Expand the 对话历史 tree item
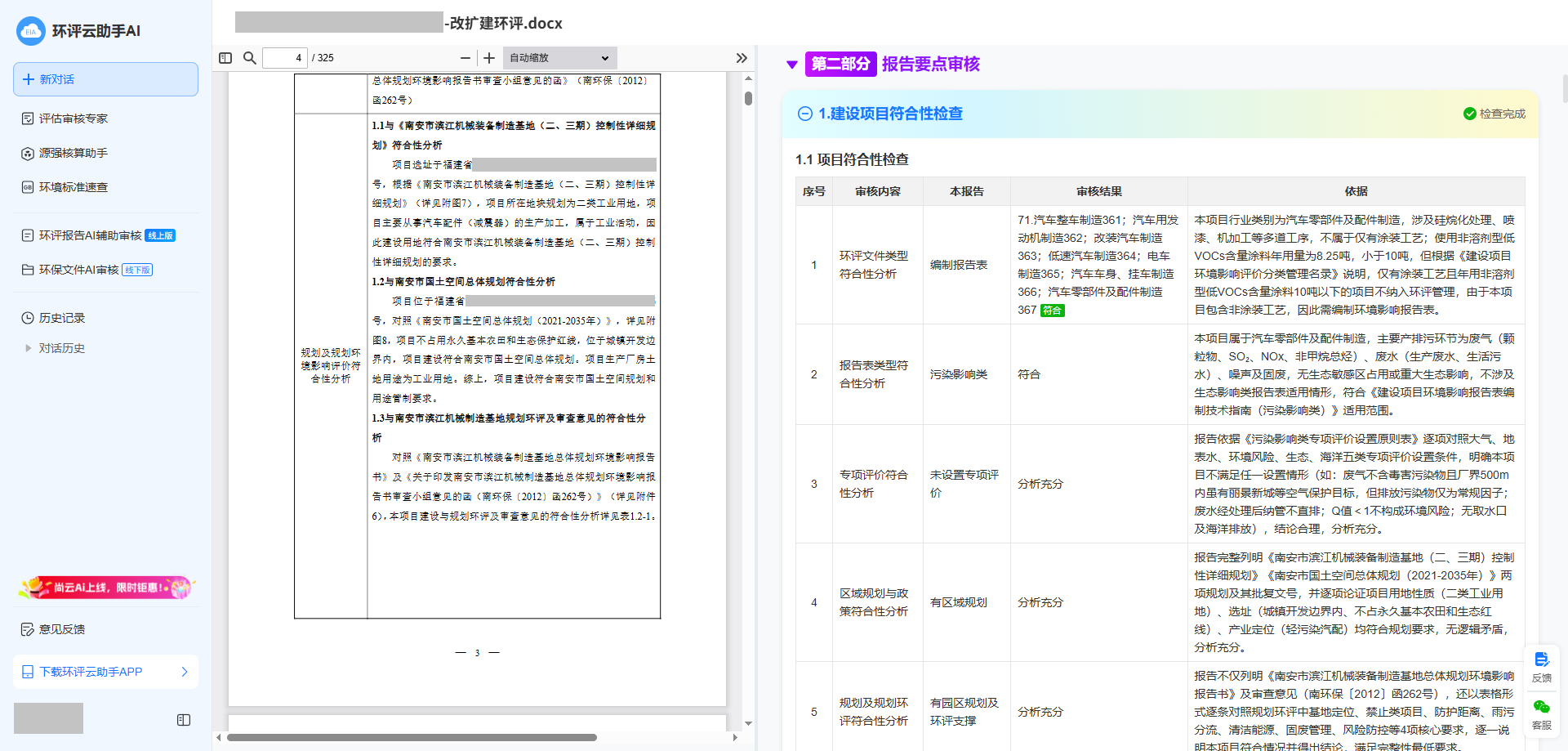The width and height of the screenshot is (1568, 751). [x=29, y=348]
